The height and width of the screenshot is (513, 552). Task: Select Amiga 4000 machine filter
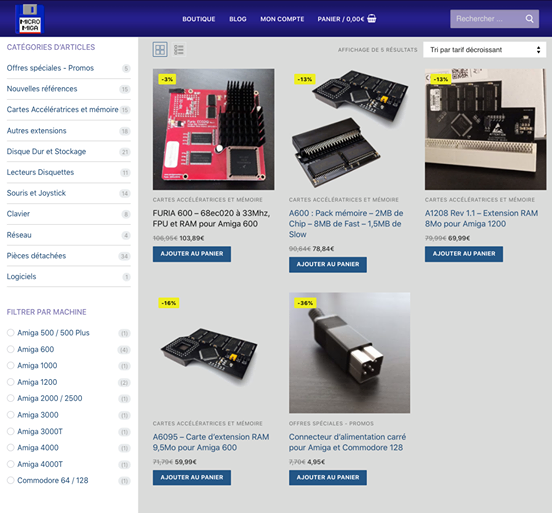(11, 448)
